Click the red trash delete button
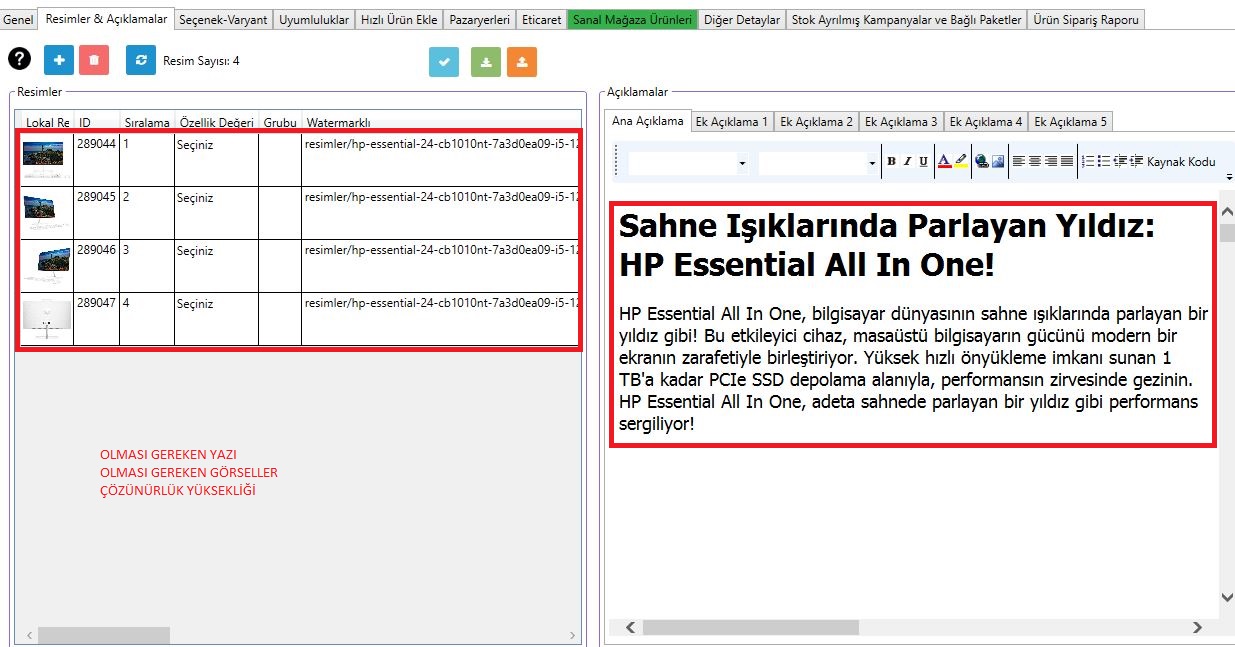 [93, 60]
